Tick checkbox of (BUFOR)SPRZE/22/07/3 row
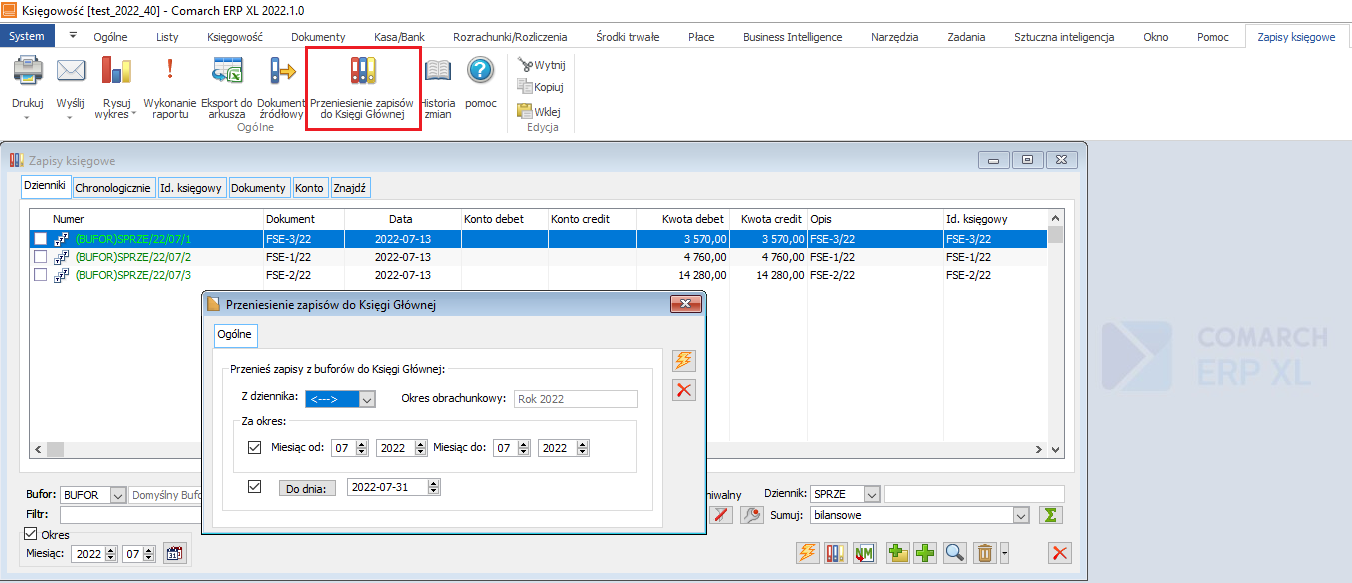Viewport: 1352px width, 583px height. (40, 275)
